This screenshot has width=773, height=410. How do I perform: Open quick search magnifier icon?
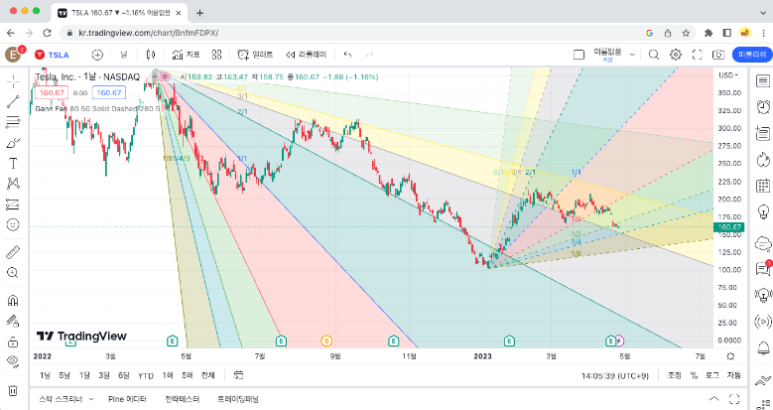[x=654, y=55]
